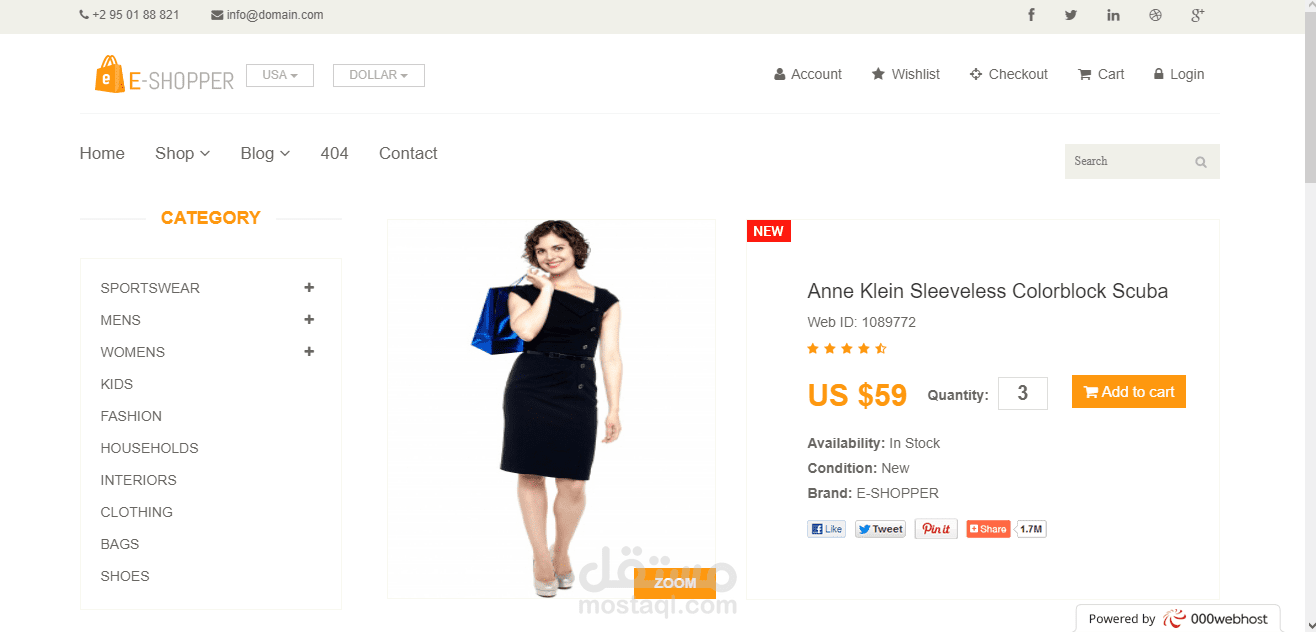The height and width of the screenshot is (632, 1316).
Task: Click the orange ZOOM button on image
Action: coord(675,583)
